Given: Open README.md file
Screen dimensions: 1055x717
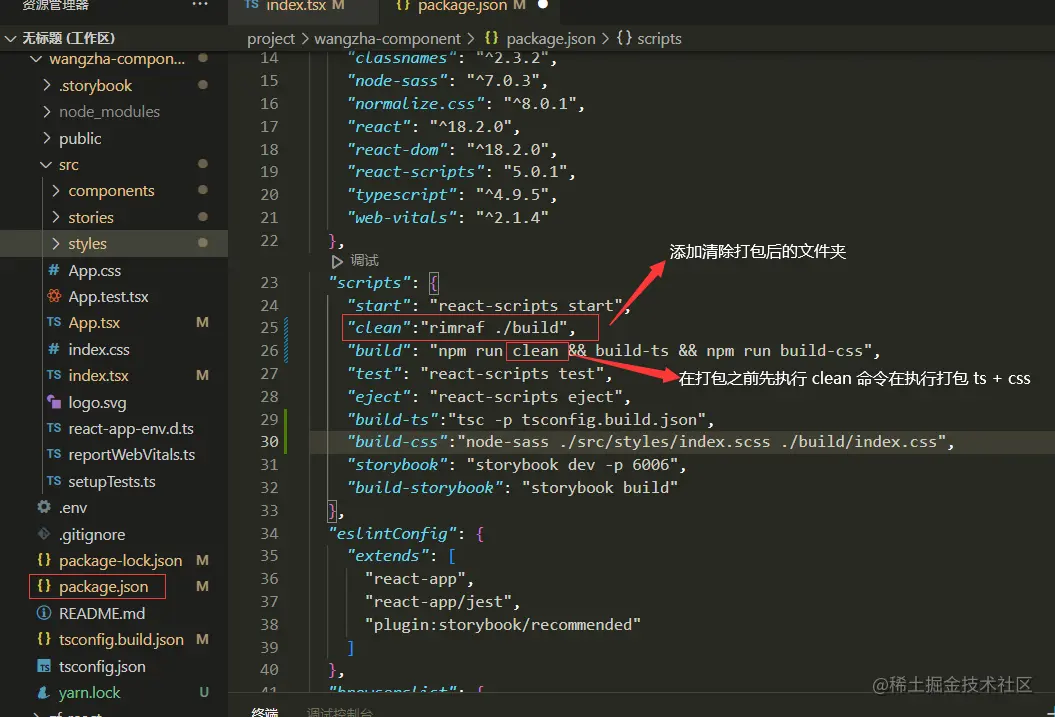Looking at the screenshot, I should pyautogui.click(x=102, y=613).
